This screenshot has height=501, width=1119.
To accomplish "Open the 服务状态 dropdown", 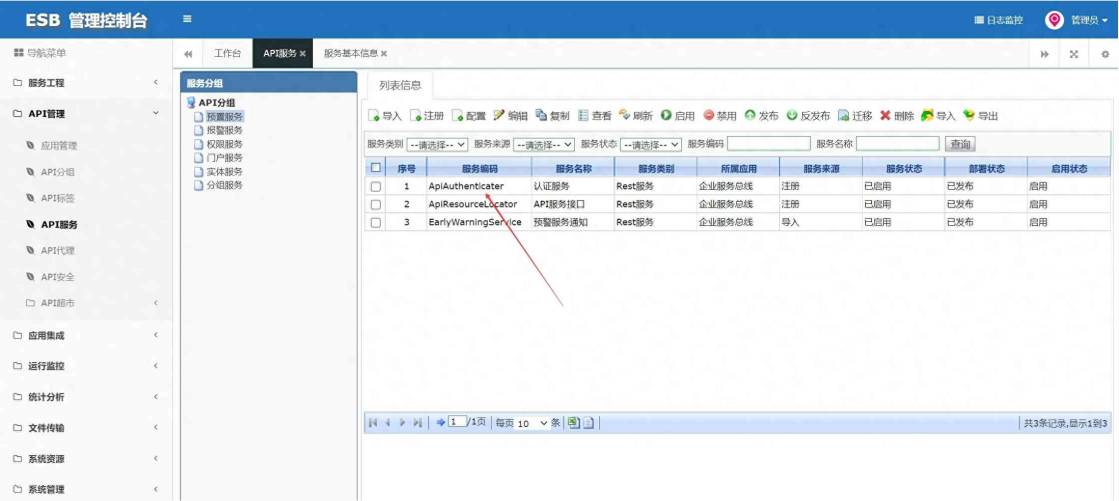I will [x=651, y=144].
